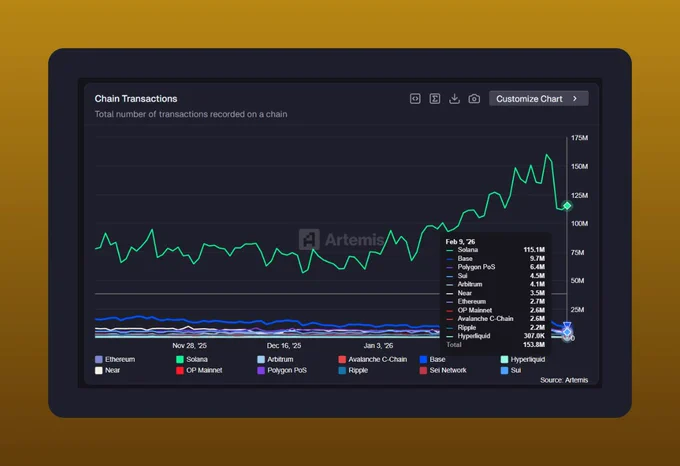
Task: Click the Chain Transactions title
Action: tap(136, 99)
